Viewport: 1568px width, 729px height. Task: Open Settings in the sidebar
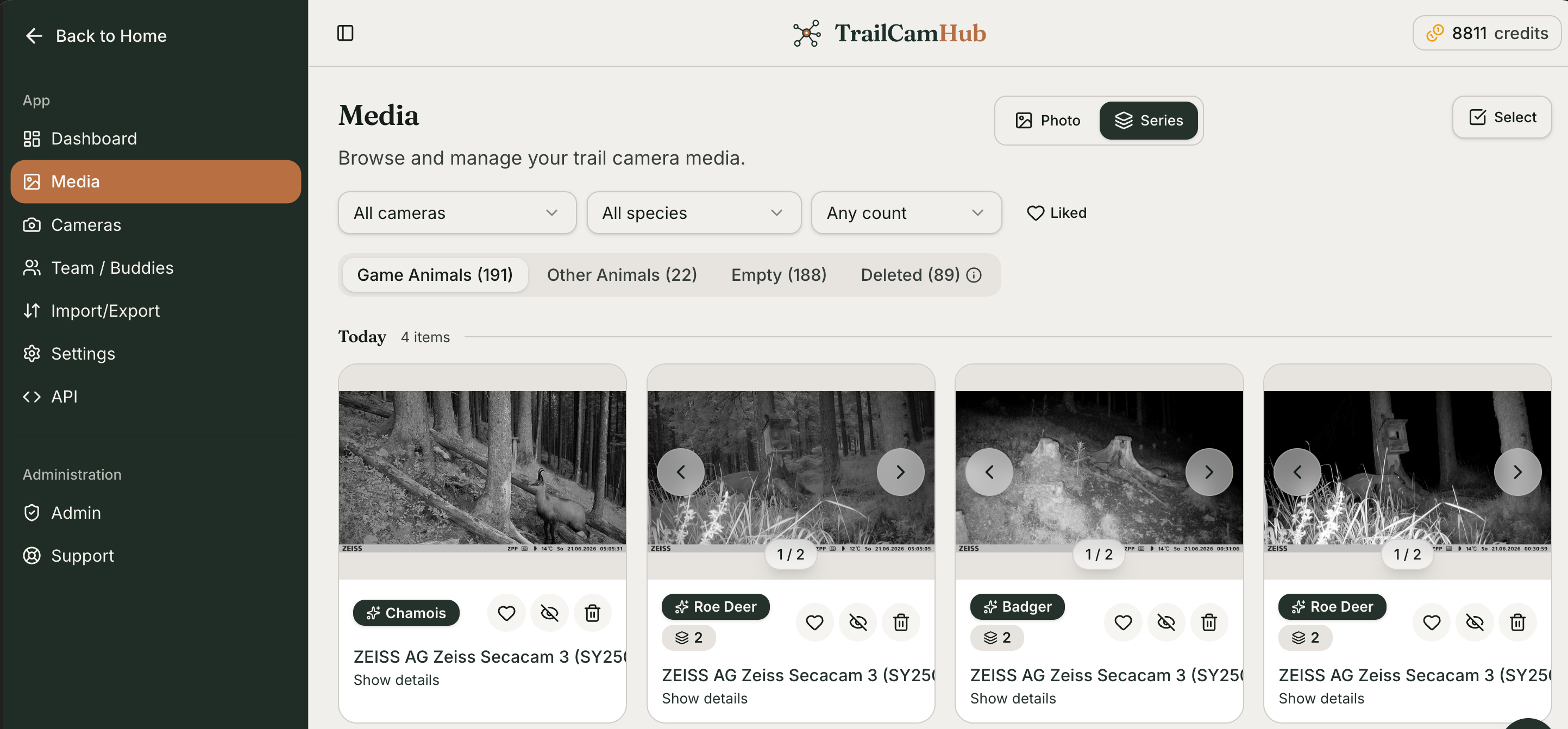pyautogui.click(x=156, y=353)
